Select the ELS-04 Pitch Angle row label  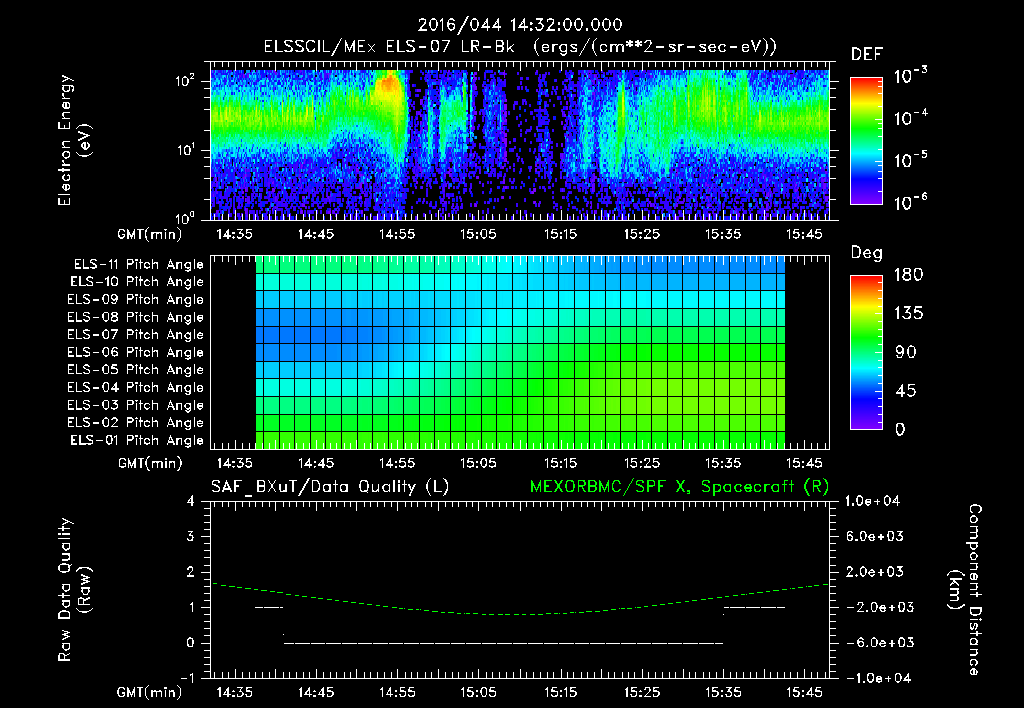136,387
